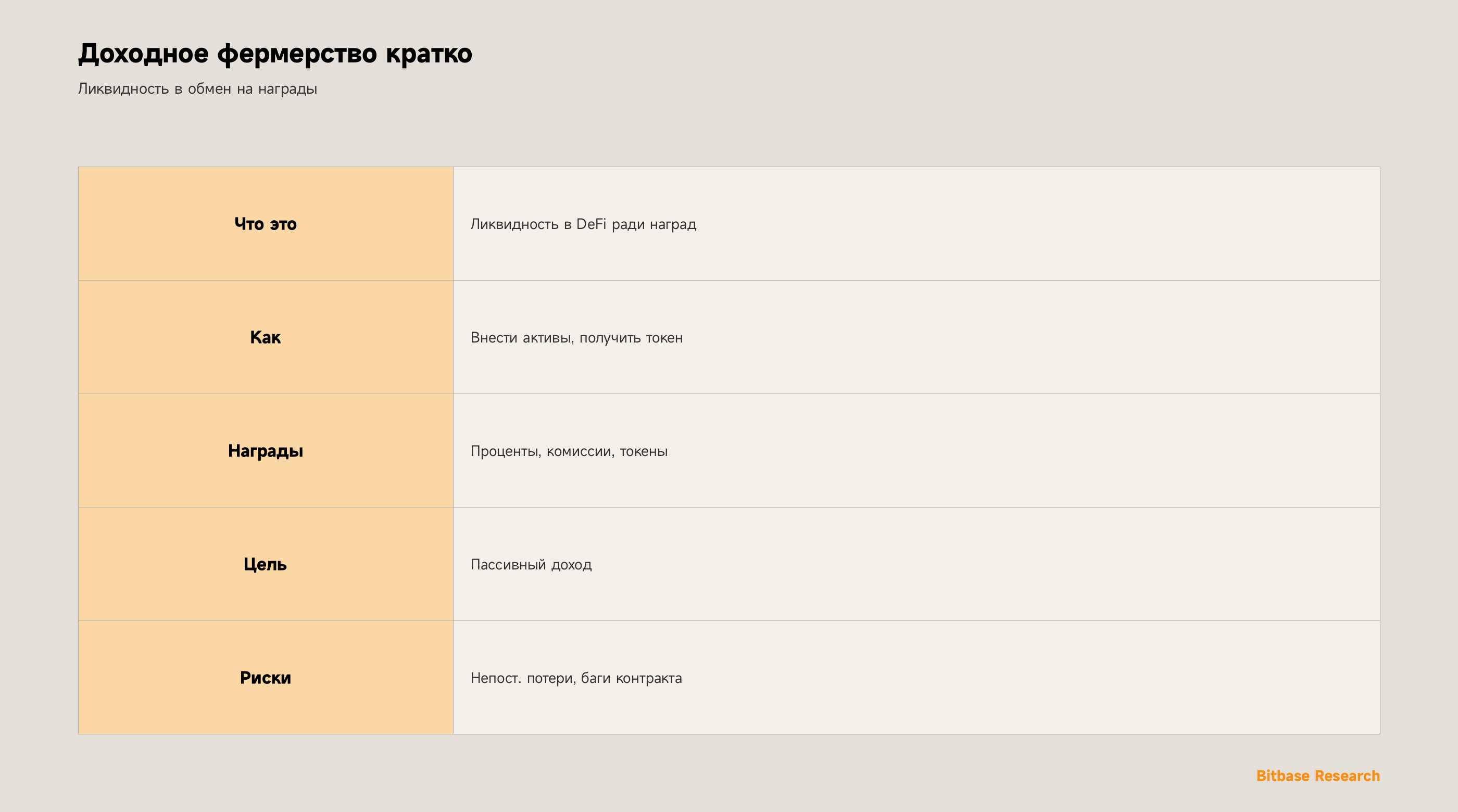
Task: Click the word 'токены' in rewards row
Action: pyautogui.click(x=644, y=451)
